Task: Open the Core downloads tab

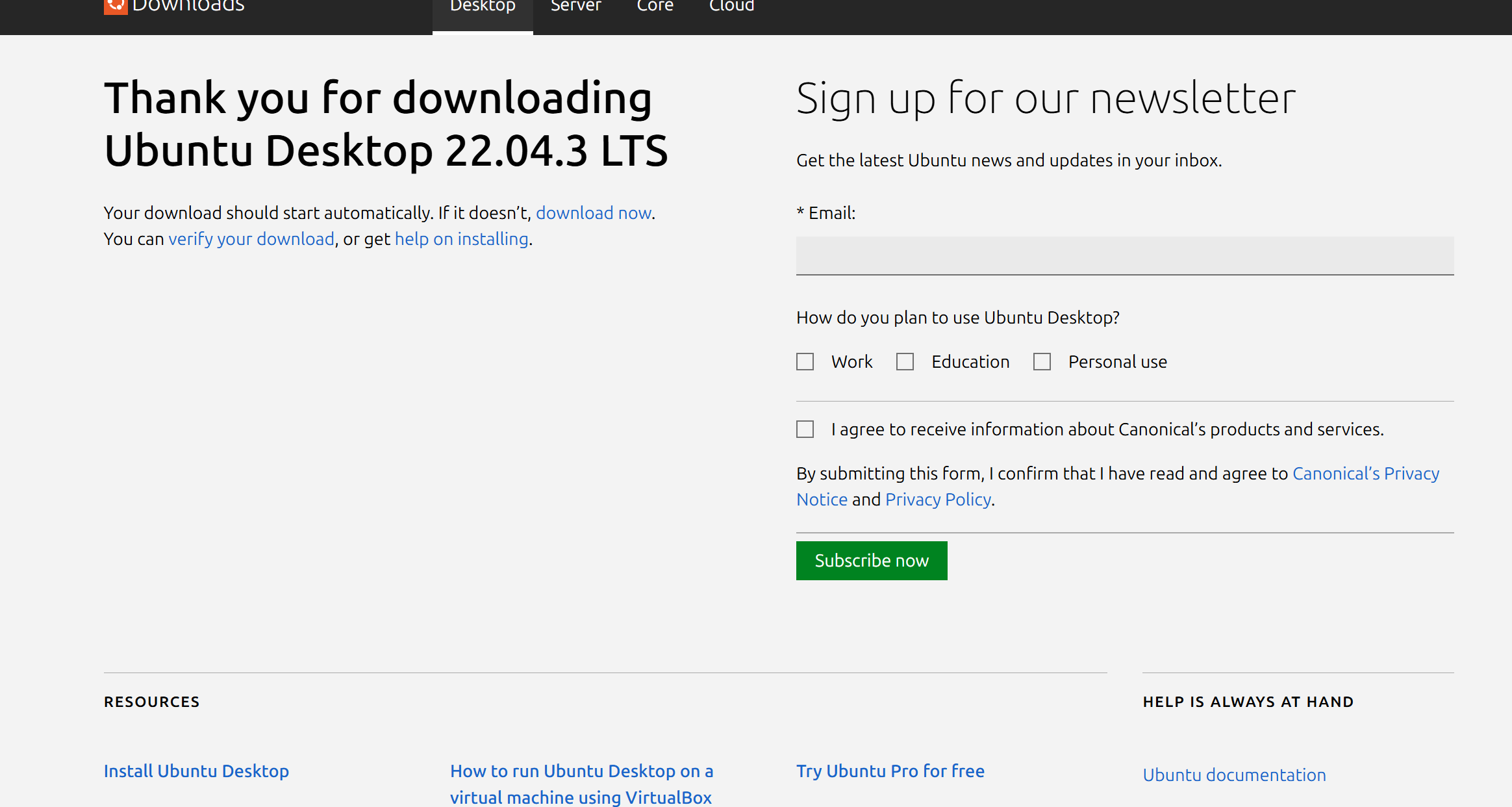Action: tap(655, 6)
